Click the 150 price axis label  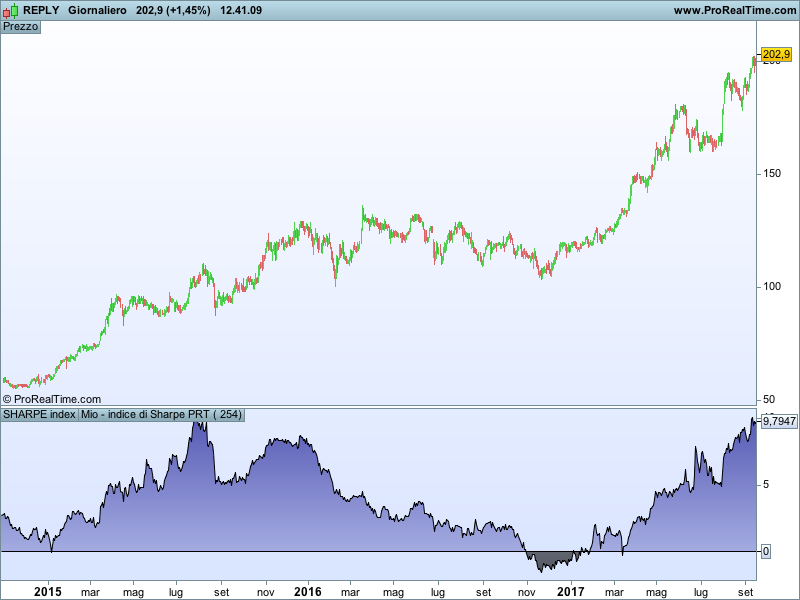pos(772,173)
